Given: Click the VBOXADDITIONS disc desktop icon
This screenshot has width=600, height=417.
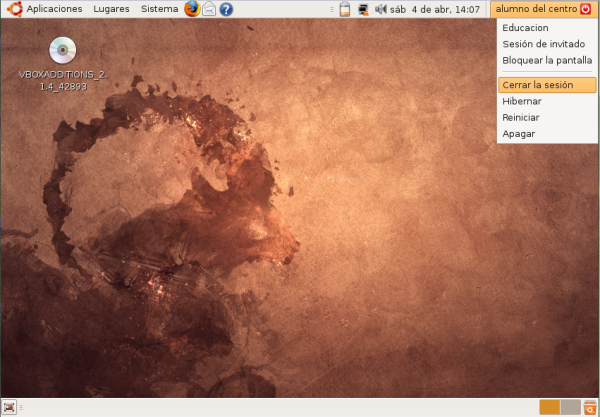Looking at the screenshot, I should 62,52.
